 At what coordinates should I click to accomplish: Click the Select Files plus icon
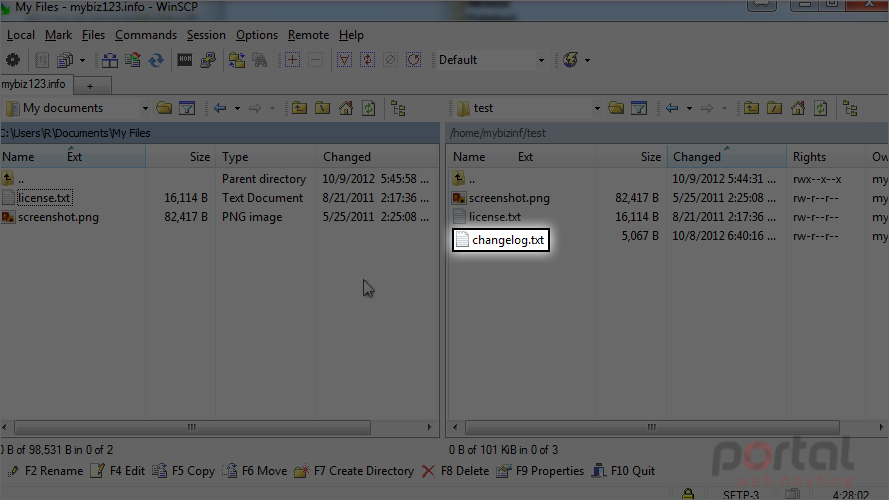(x=293, y=60)
